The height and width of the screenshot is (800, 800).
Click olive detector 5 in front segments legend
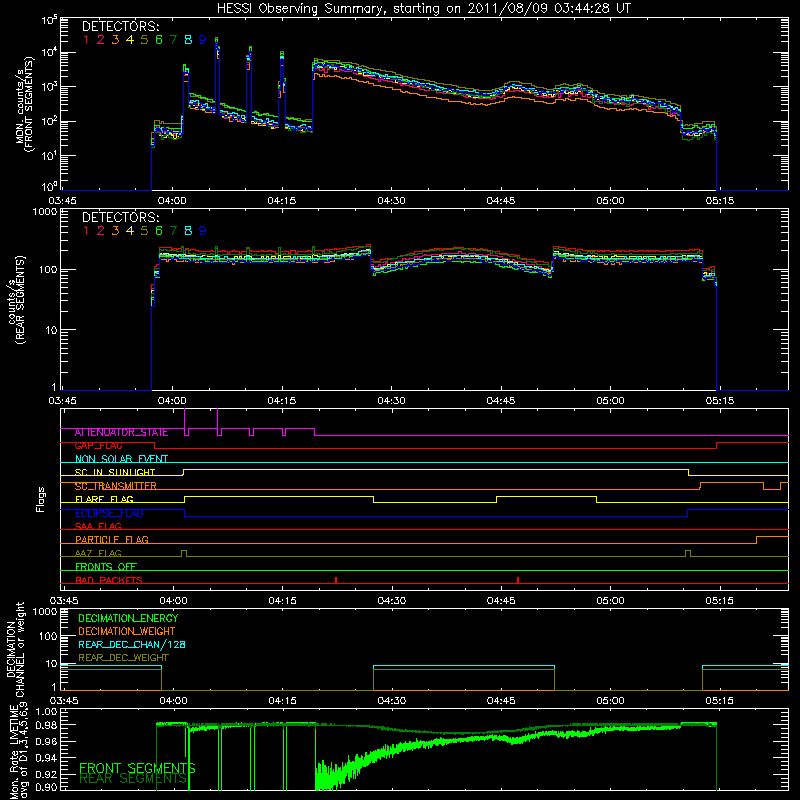[x=144, y=39]
